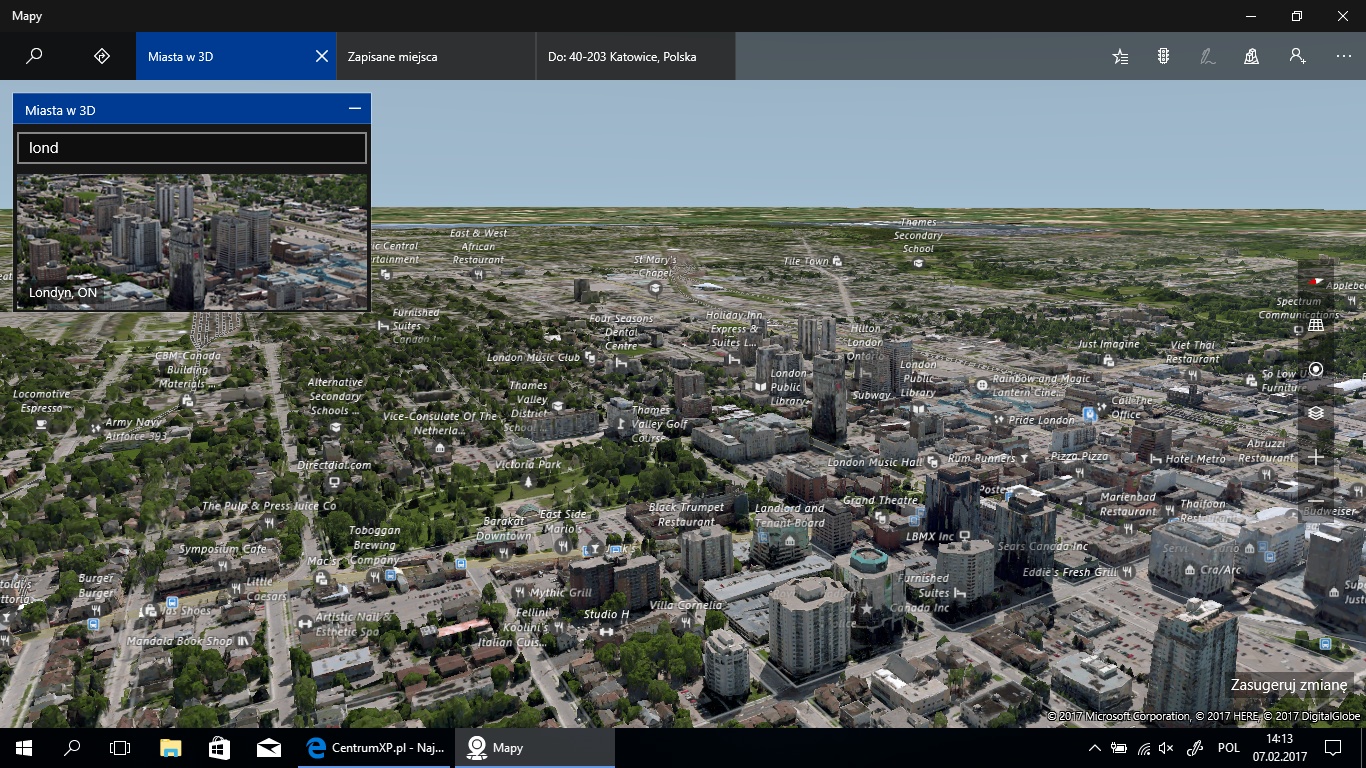Select the Viet Thai Restaurant label
1366x768 pixels.
click(x=1193, y=352)
